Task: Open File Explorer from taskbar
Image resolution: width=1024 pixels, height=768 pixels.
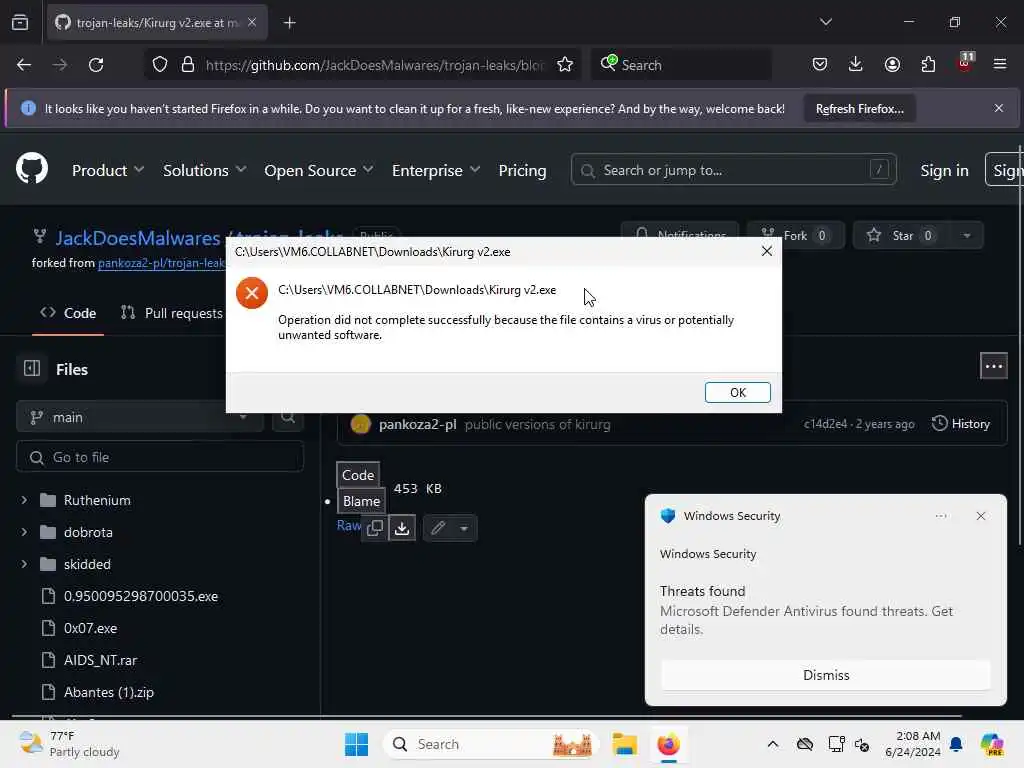Action: coord(624,744)
